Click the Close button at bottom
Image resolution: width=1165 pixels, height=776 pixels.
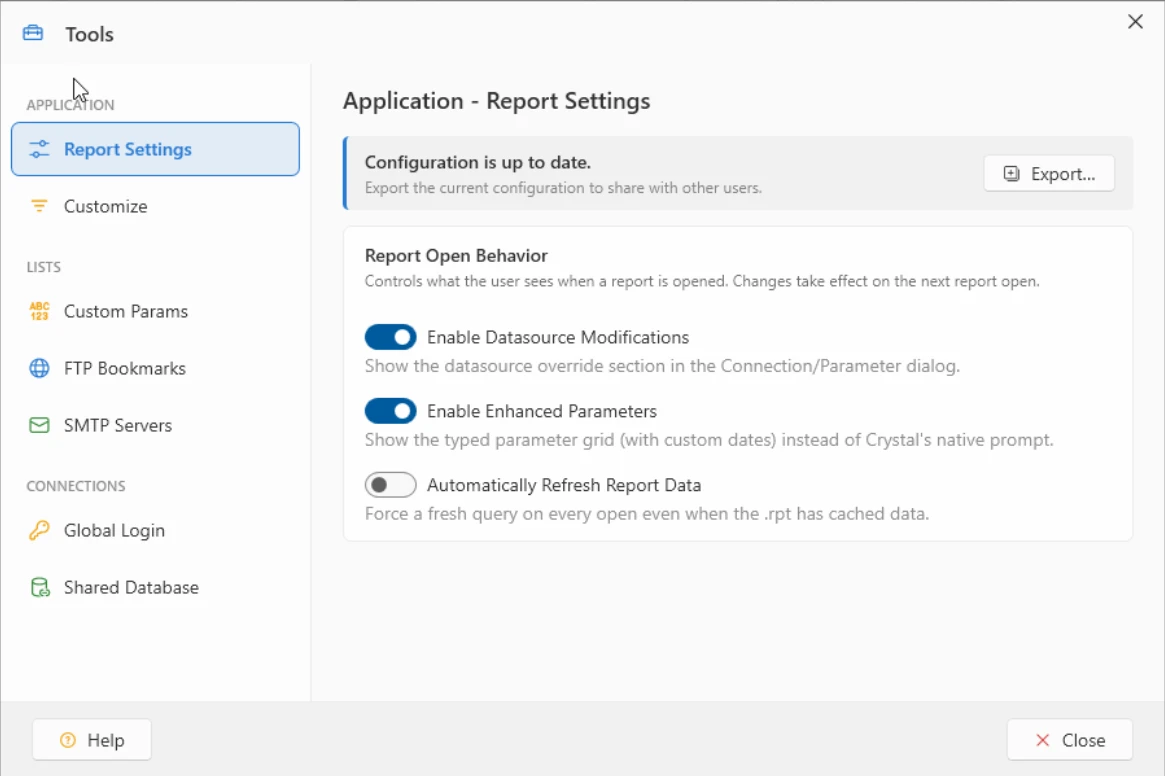tap(1070, 740)
